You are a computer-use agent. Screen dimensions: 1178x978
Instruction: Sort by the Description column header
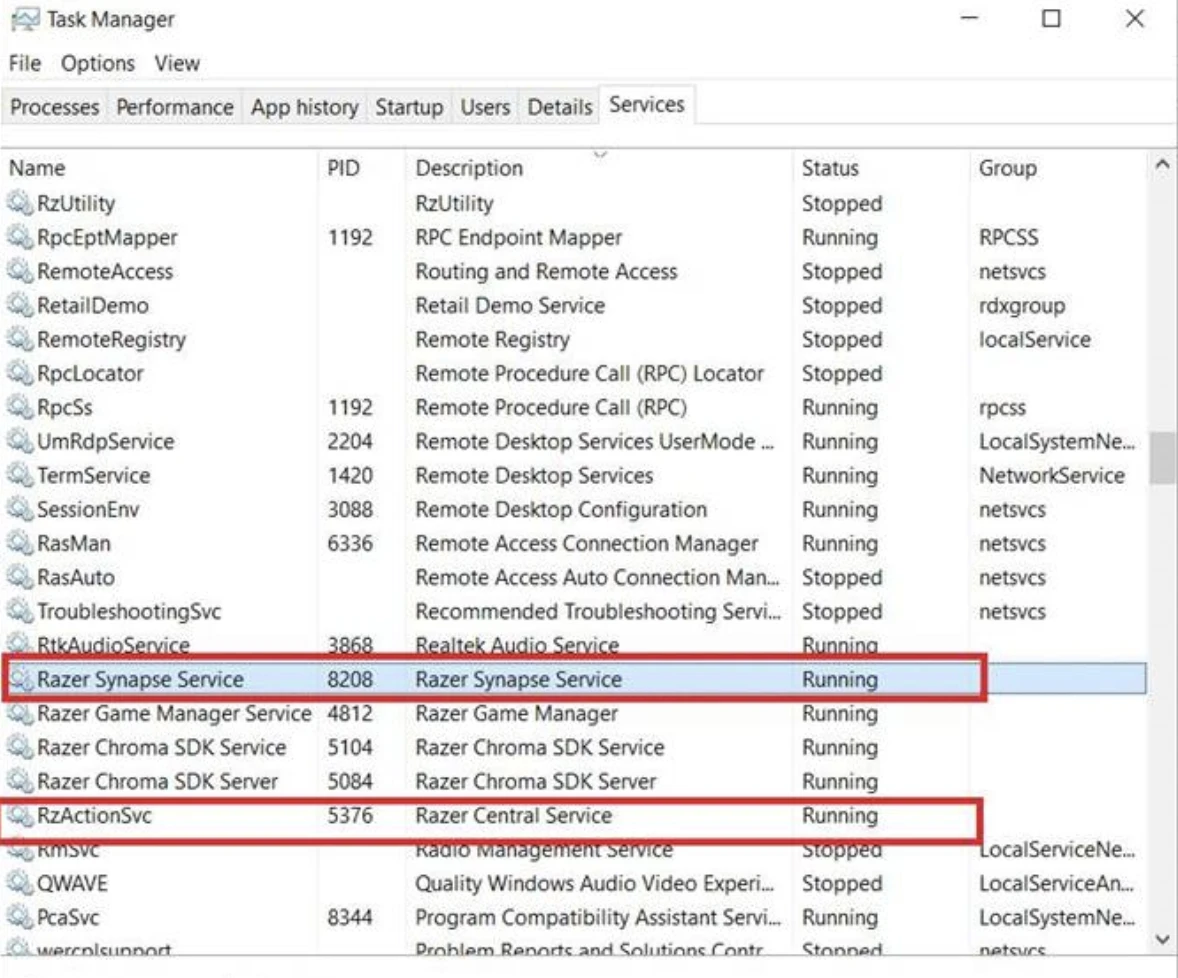point(598,168)
